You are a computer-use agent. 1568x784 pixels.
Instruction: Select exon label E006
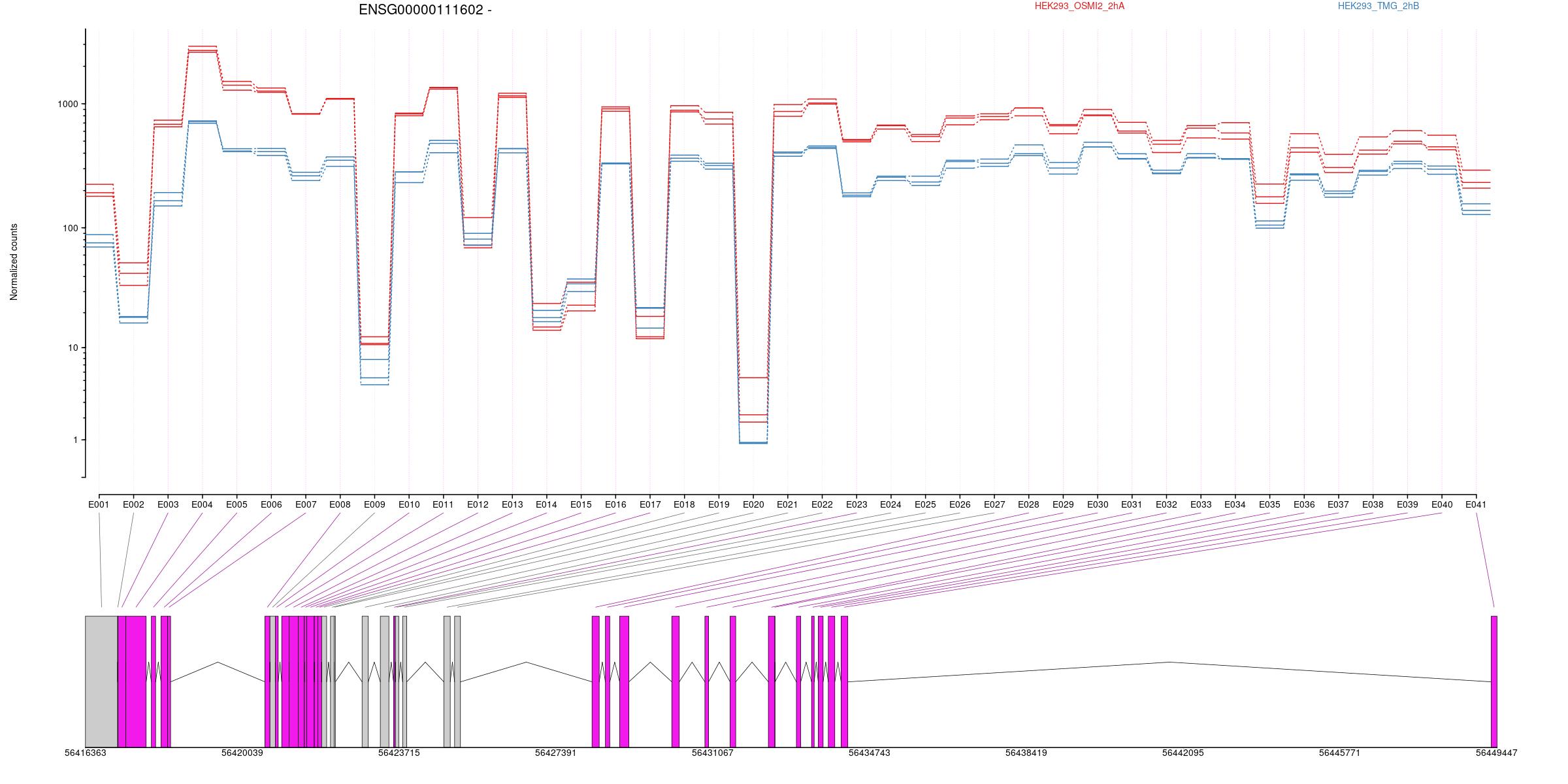[x=271, y=504]
